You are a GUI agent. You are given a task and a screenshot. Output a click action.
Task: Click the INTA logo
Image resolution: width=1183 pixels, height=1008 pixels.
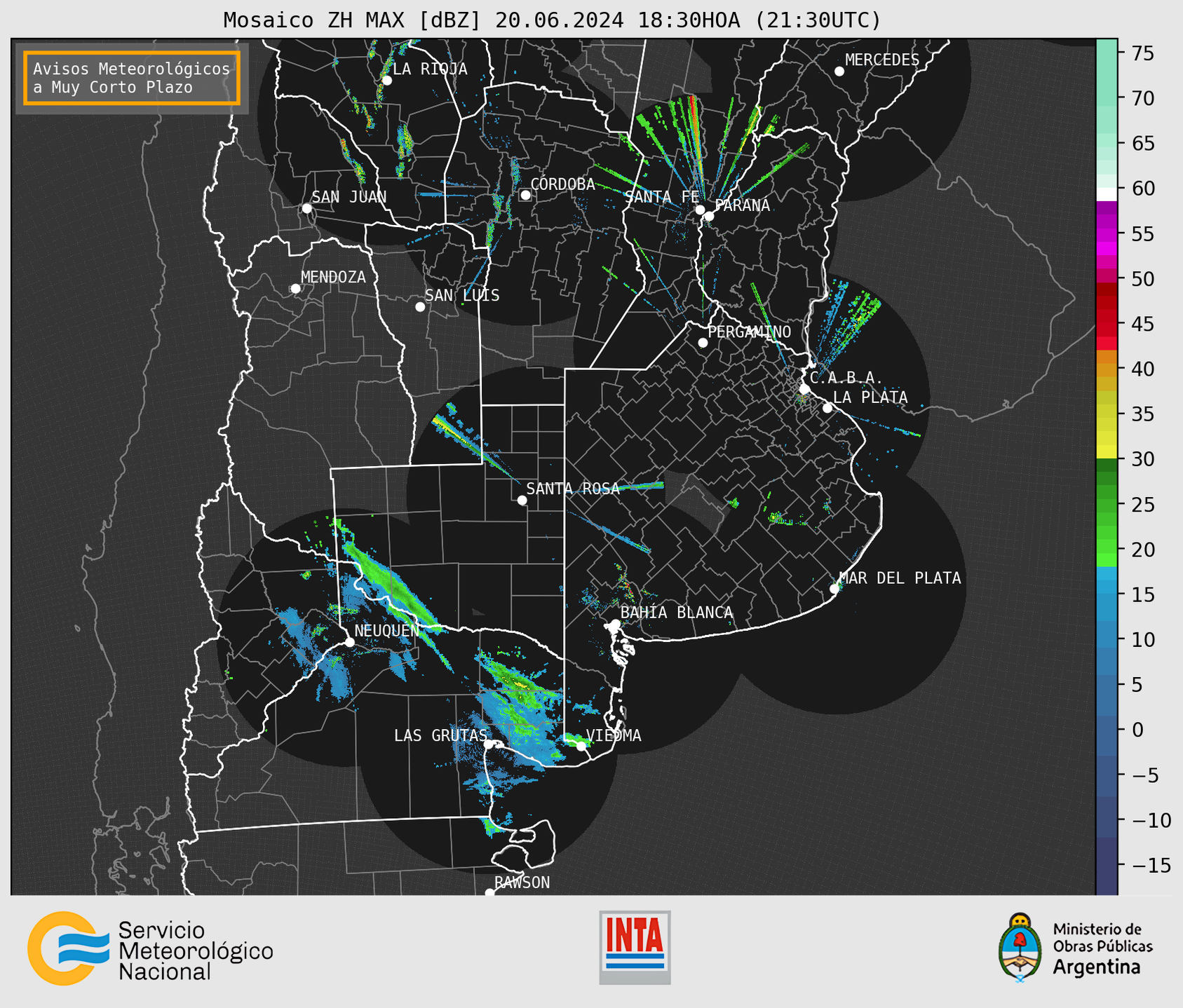coord(635,947)
